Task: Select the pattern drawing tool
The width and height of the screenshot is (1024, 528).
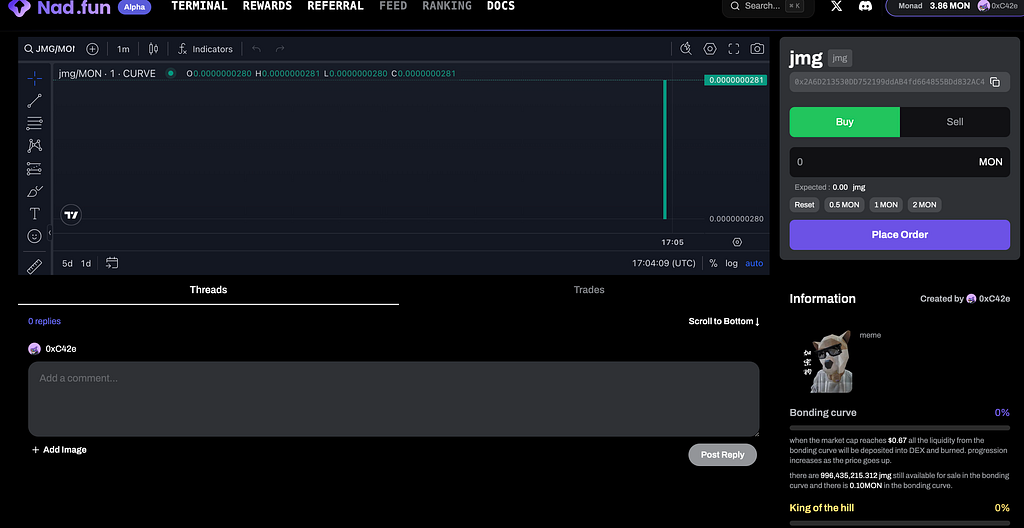Action: [x=35, y=146]
